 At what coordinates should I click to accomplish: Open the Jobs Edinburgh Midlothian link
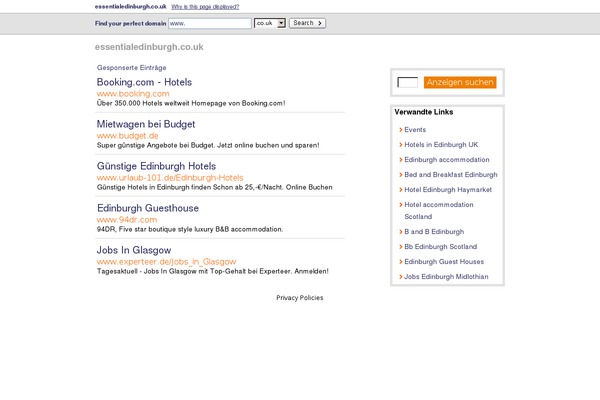(x=446, y=277)
